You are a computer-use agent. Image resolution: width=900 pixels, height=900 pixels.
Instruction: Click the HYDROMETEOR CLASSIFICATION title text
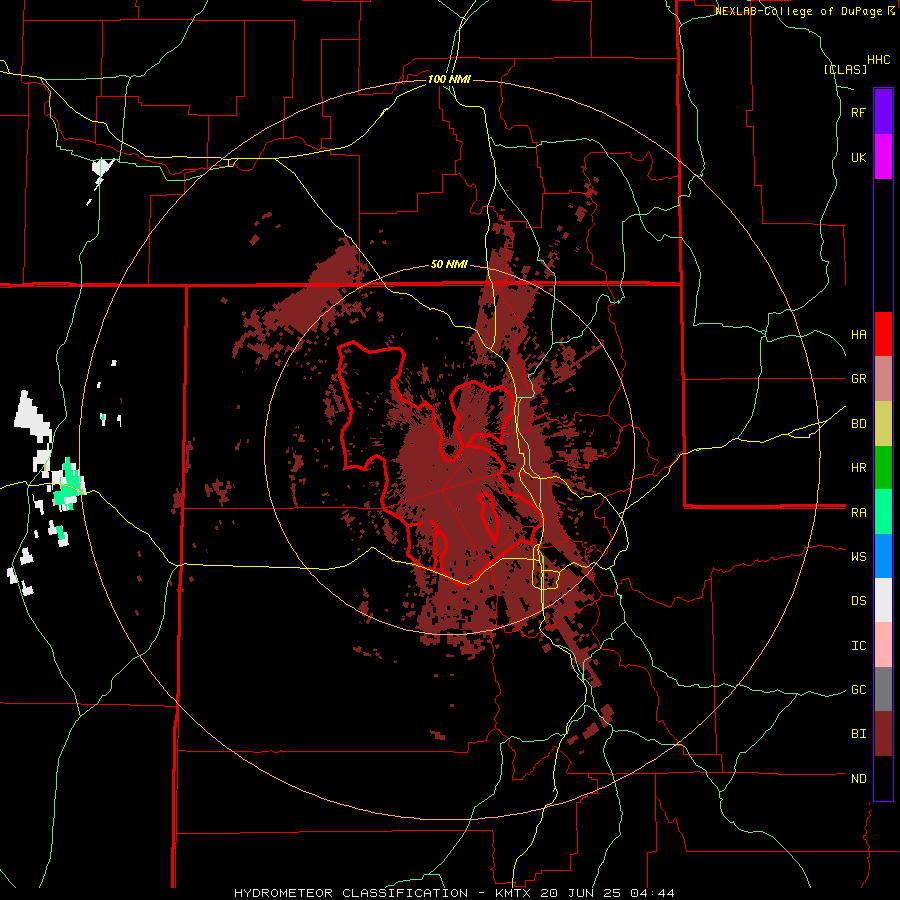[351, 893]
